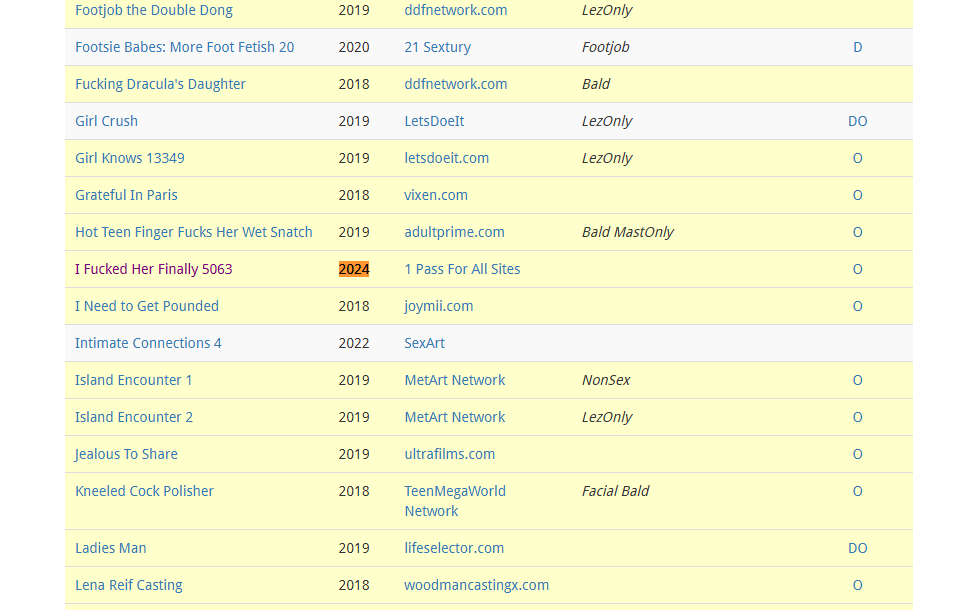Screen dimensions: 975x610
Task: Click the D link in Footsie Babes row
Action: tap(857, 47)
